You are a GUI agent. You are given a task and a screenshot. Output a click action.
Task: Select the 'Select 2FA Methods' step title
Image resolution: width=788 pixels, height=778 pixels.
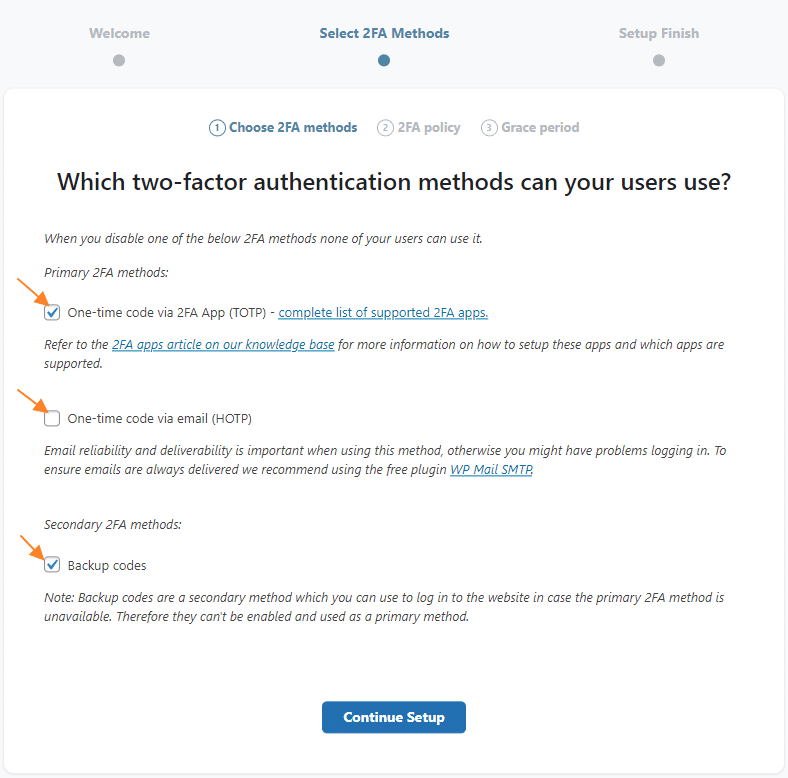[384, 33]
